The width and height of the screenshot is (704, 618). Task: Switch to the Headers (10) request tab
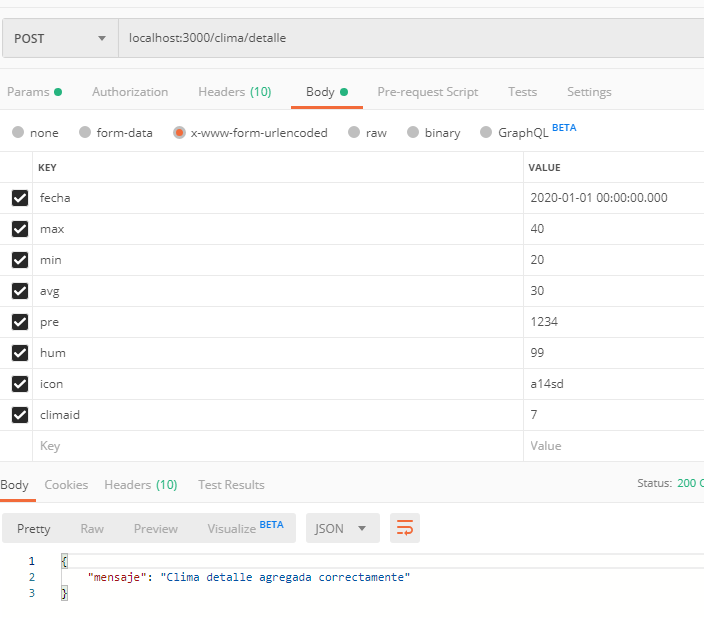click(x=234, y=92)
